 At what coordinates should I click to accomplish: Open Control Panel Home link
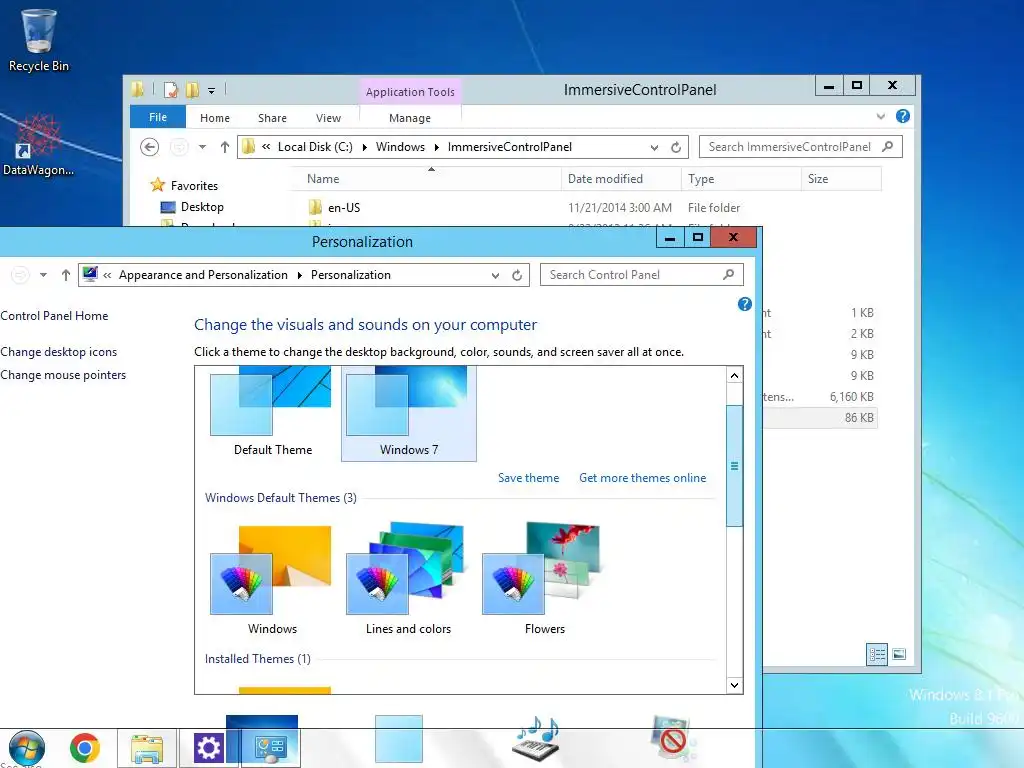tap(54, 316)
